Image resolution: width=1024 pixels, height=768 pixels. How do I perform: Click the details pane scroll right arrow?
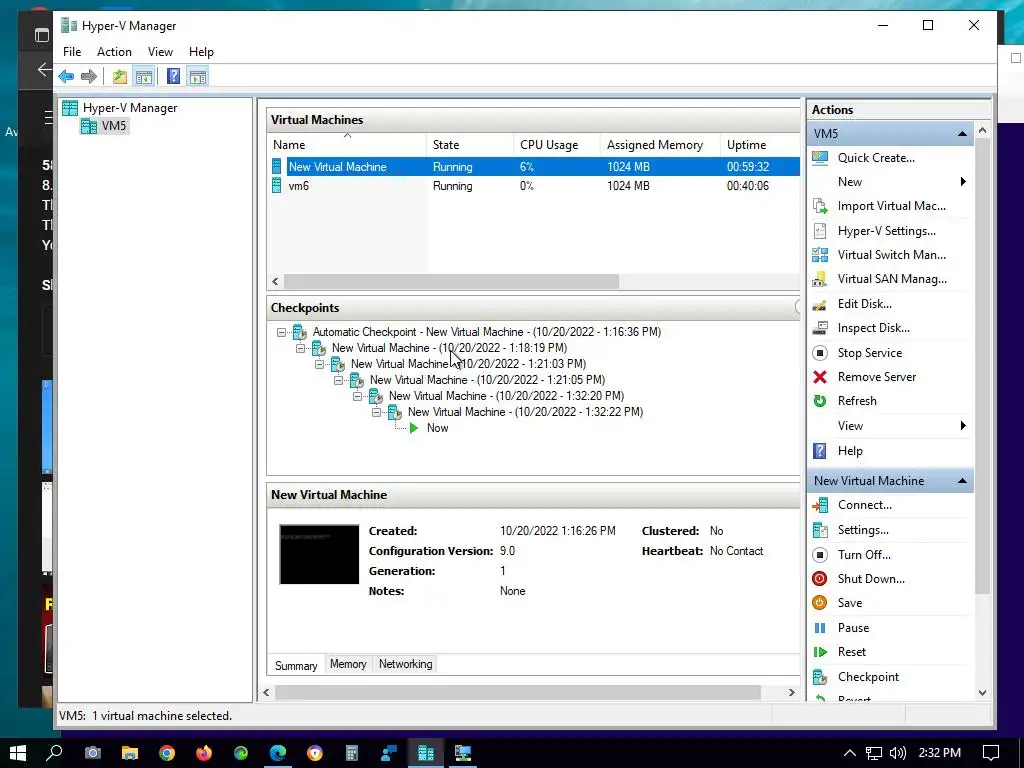pyautogui.click(x=792, y=692)
